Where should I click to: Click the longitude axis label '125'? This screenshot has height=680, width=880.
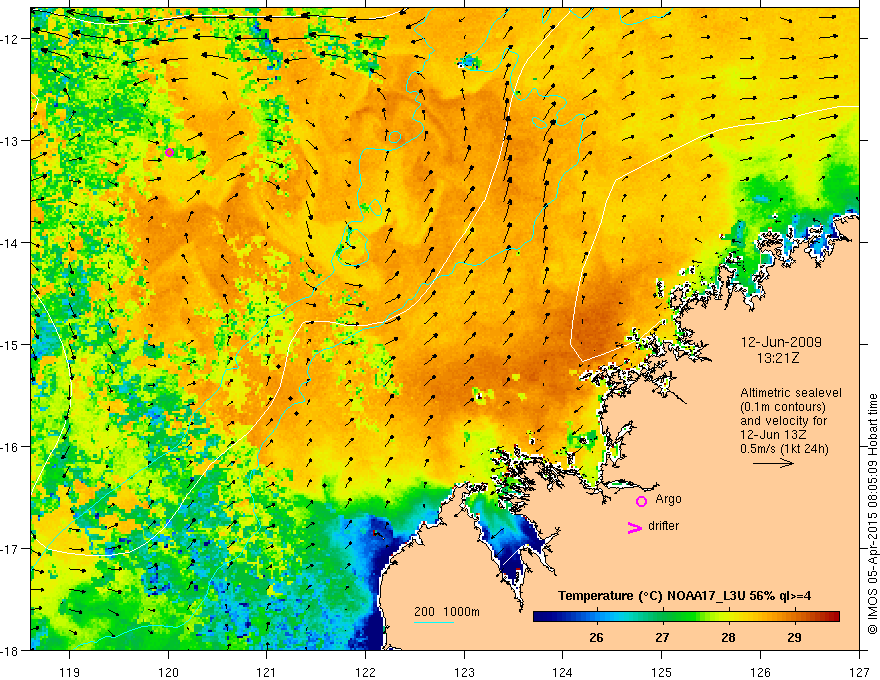[662, 672]
